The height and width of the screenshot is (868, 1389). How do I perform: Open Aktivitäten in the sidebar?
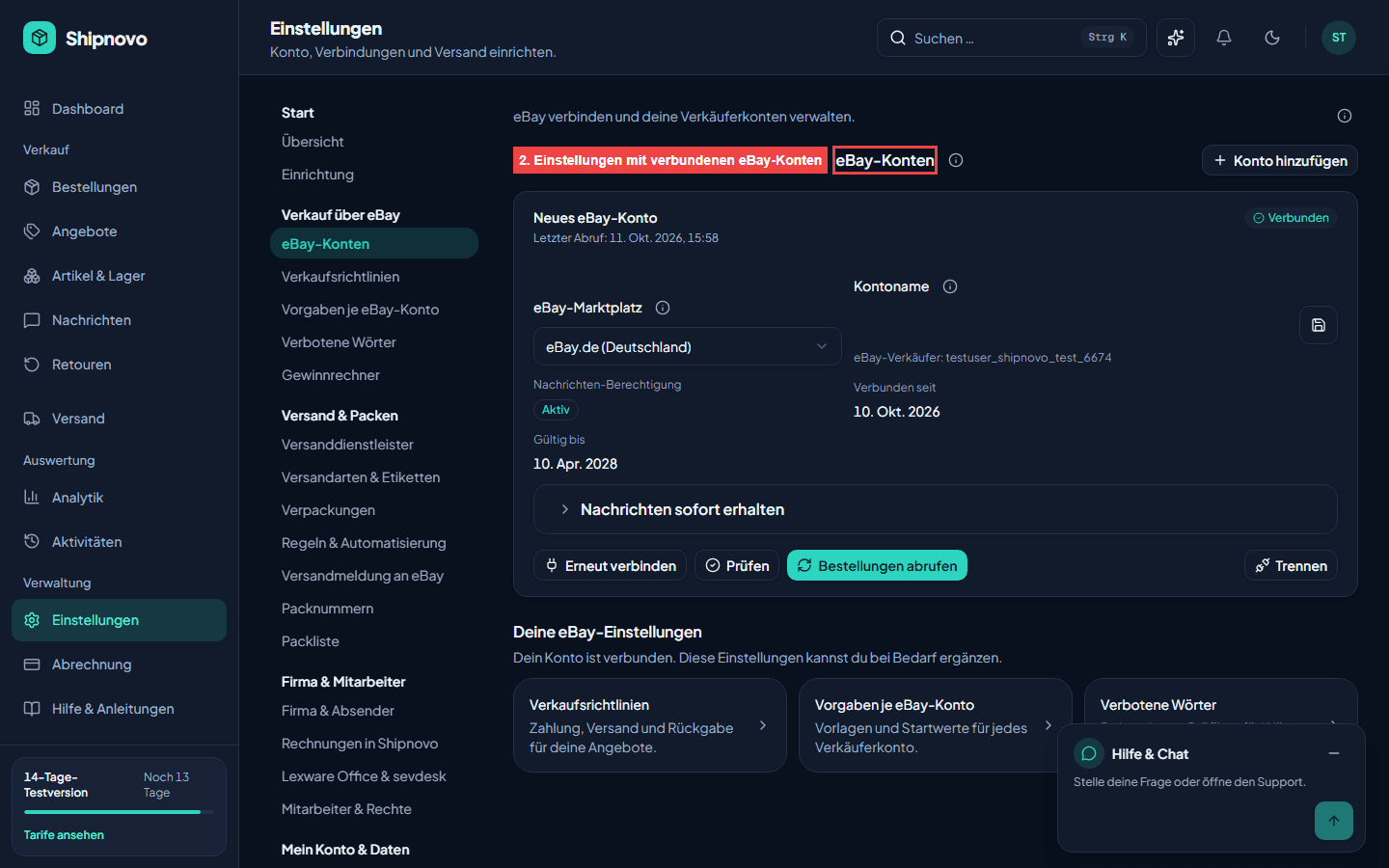119,542
